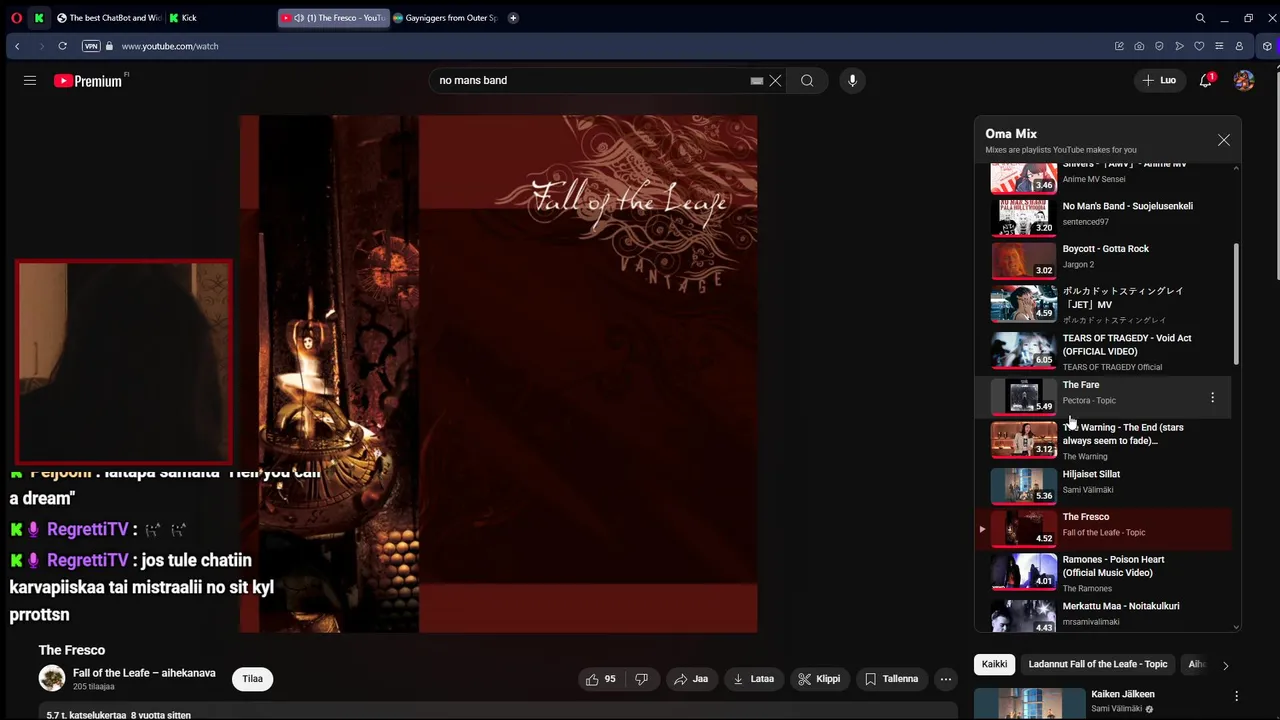
Task: Open the YouTube guide hamburger menu
Action: [x=30, y=81]
